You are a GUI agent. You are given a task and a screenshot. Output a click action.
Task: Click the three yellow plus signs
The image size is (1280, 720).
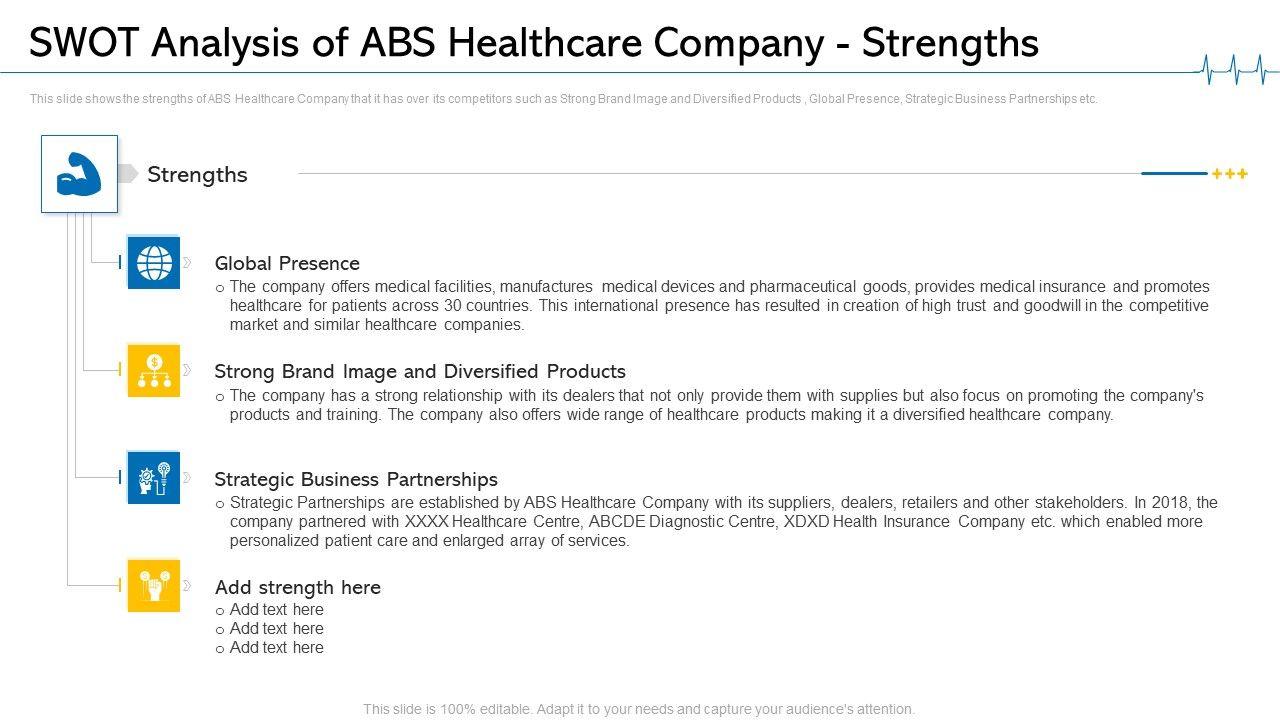pyautogui.click(x=1229, y=174)
